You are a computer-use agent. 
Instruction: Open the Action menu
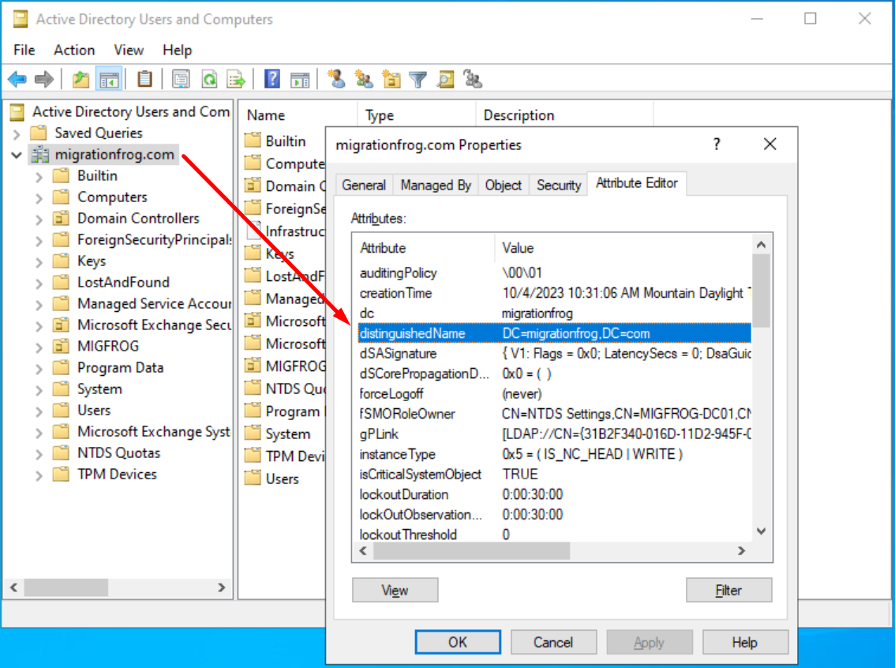click(74, 50)
